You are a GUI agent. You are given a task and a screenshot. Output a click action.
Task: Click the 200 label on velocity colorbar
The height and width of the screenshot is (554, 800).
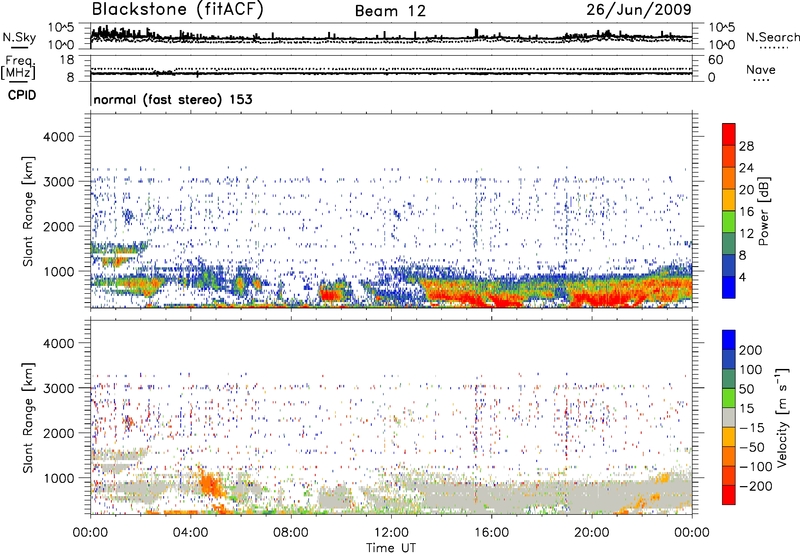[751, 350]
